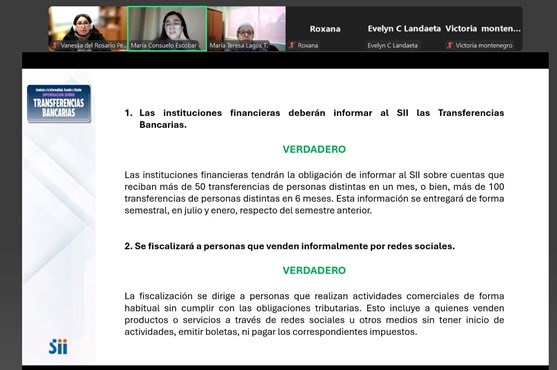The width and height of the screenshot is (557, 370).
Task: Select Evelyn C Landaeta's participant tile
Action: pyautogui.click(x=404, y=29)
